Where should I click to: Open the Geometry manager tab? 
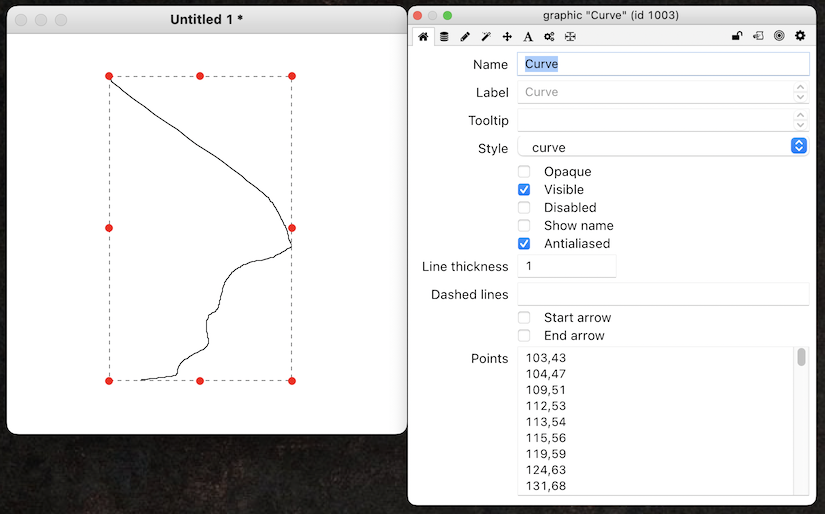pyautogui.click(x=570, y=36)
